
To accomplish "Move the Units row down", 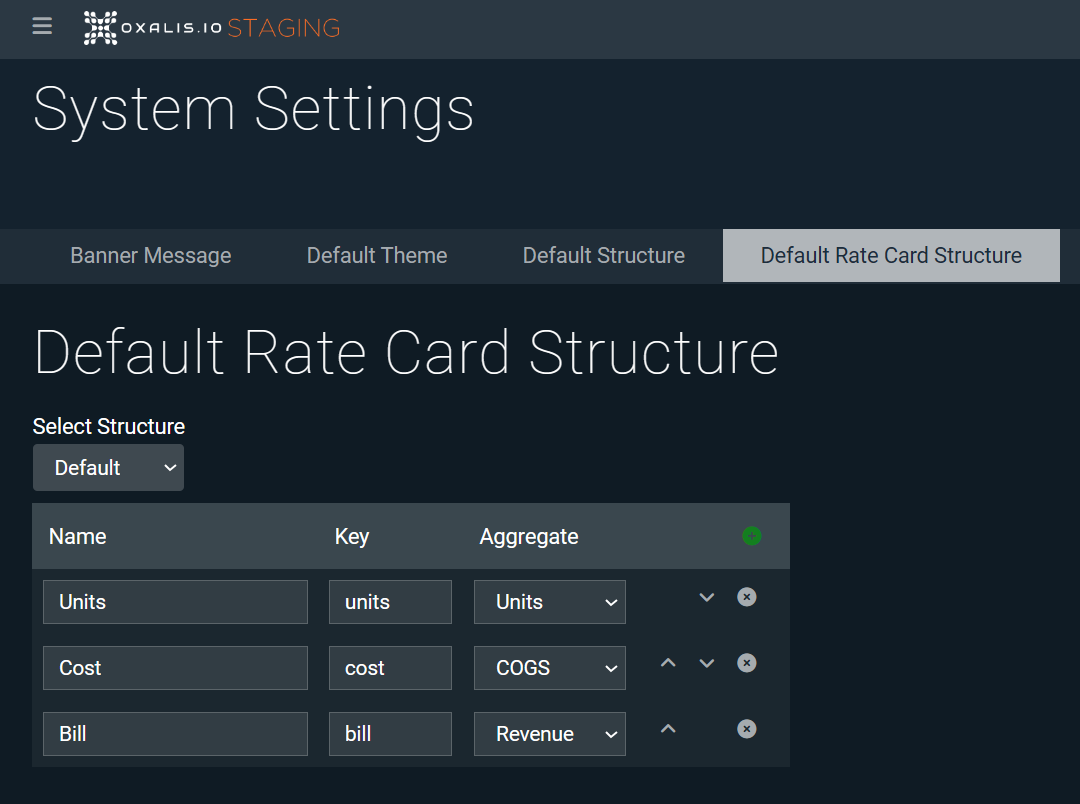I will click(707, 596).
